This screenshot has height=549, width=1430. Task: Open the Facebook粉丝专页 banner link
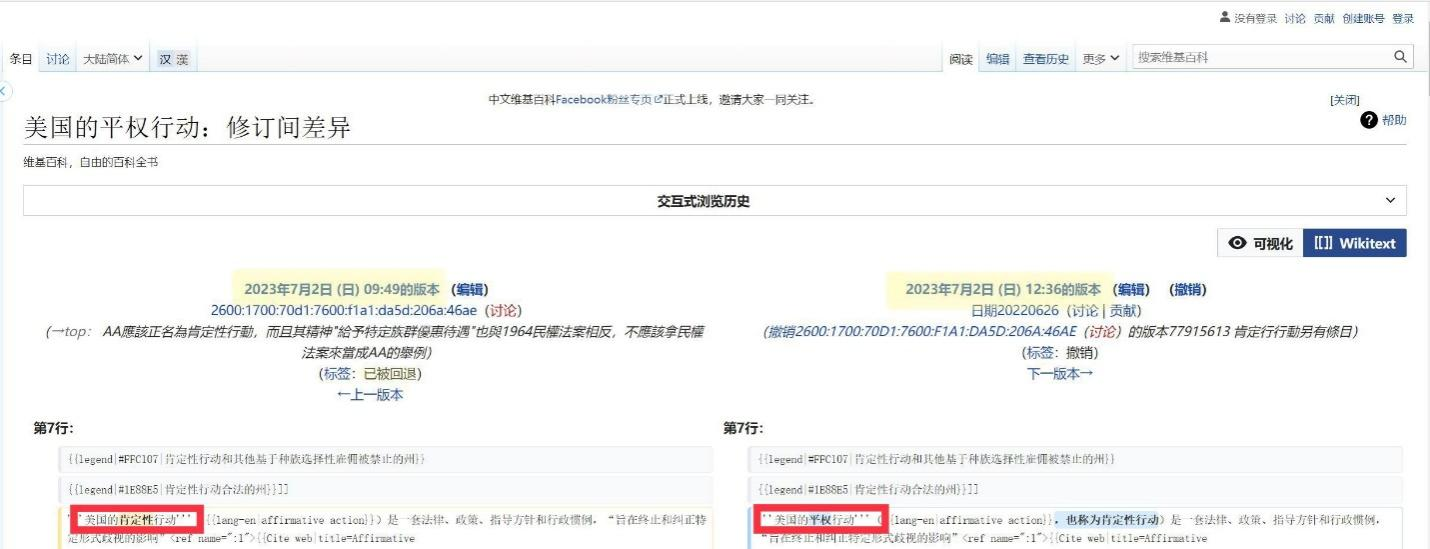[x=609, y=100]
